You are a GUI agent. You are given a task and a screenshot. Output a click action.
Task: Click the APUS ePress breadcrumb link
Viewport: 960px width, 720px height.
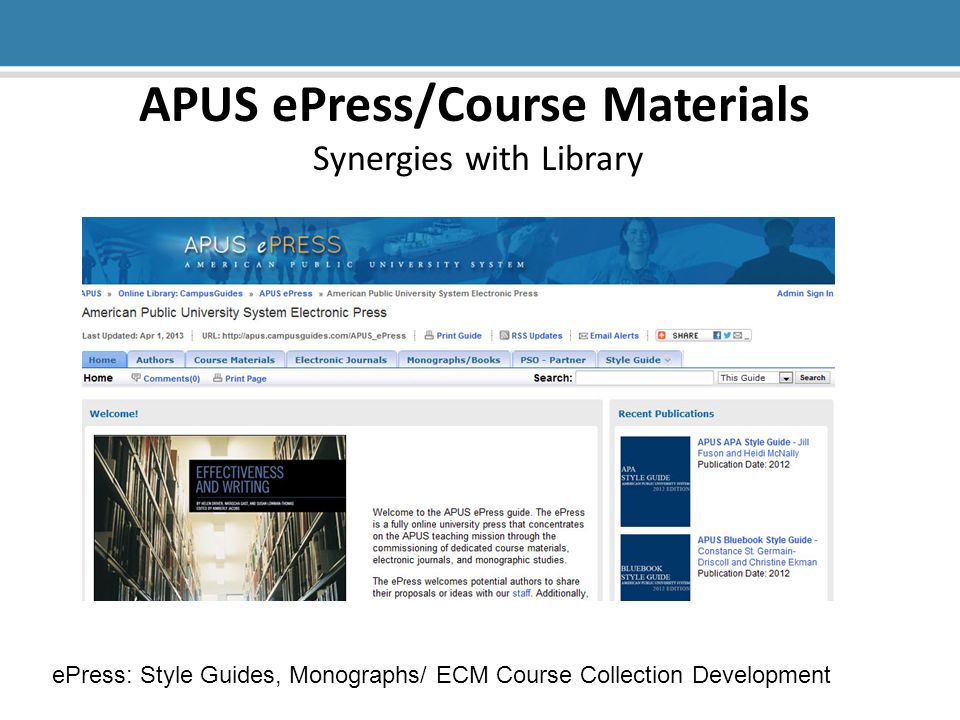[285, 293]
